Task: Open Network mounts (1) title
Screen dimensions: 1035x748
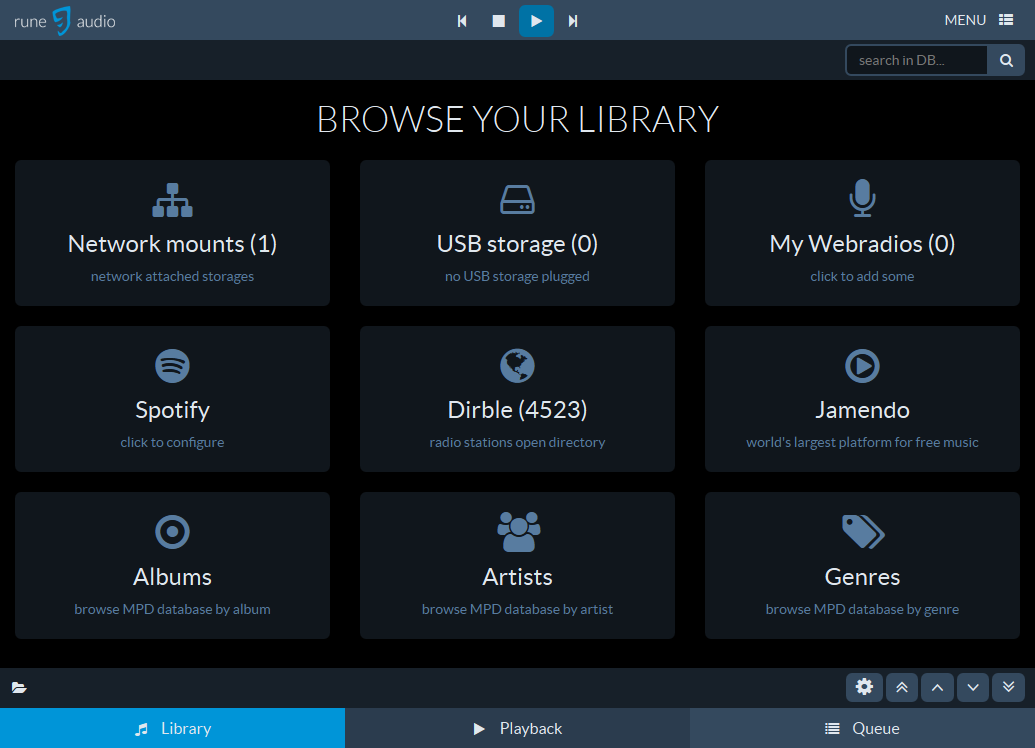Action: tap(172, 244)
